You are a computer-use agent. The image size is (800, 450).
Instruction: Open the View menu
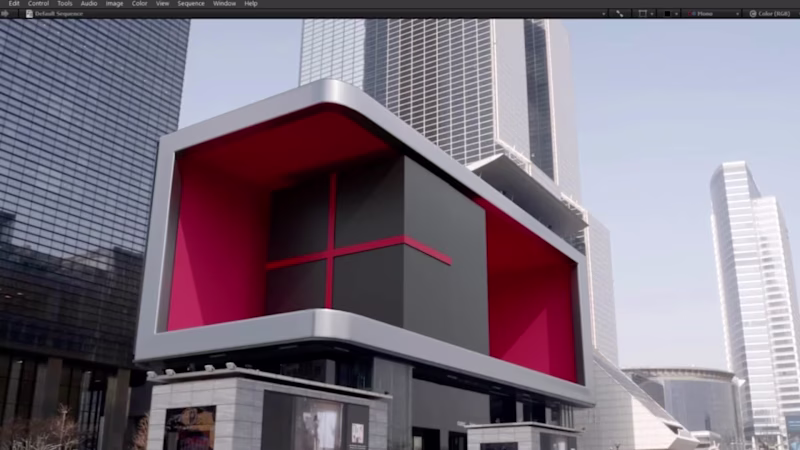click(x=162, y=4)
